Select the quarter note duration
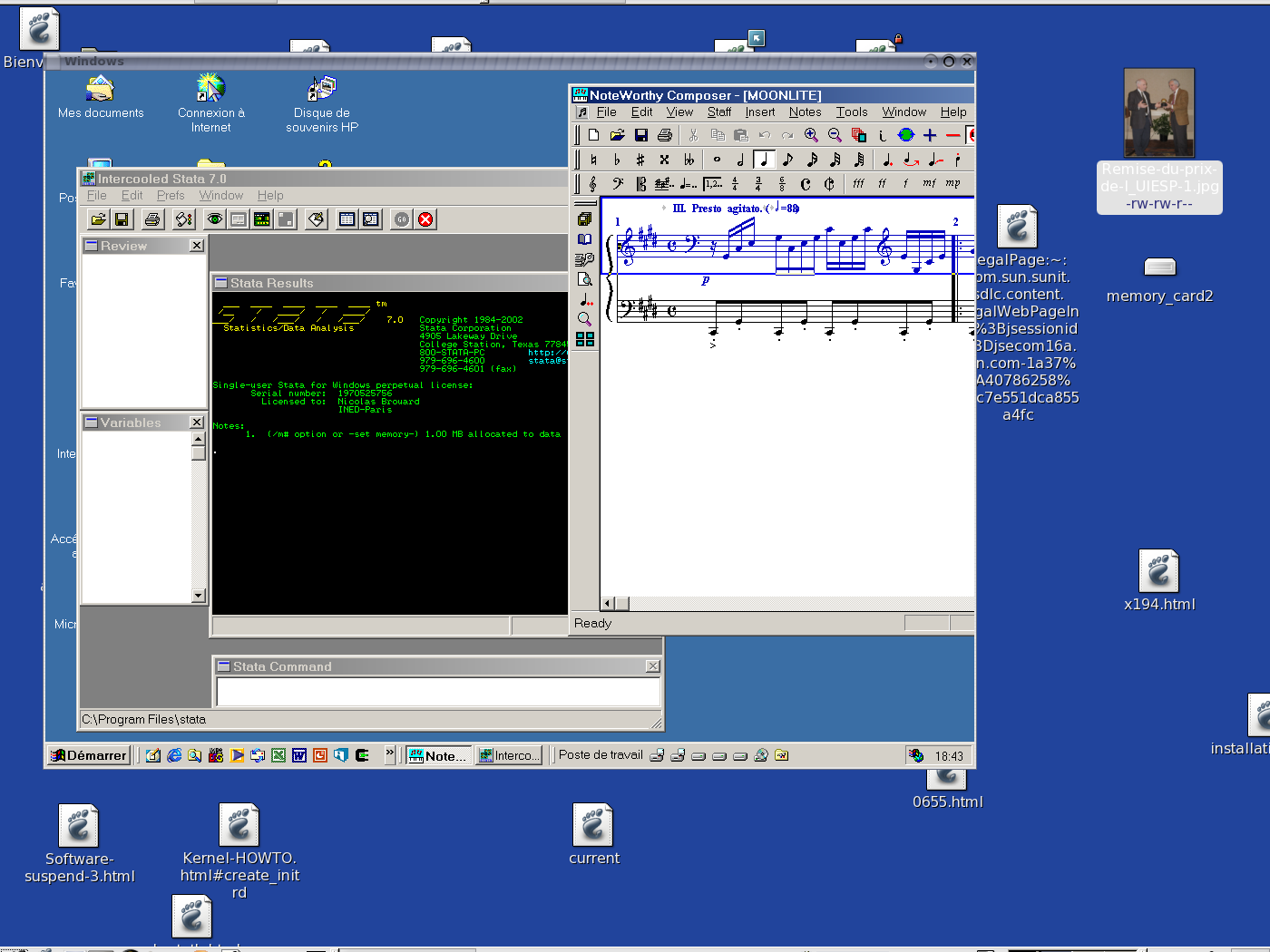This screenshot has width=1270, height=952. click(x=764, y=160)
